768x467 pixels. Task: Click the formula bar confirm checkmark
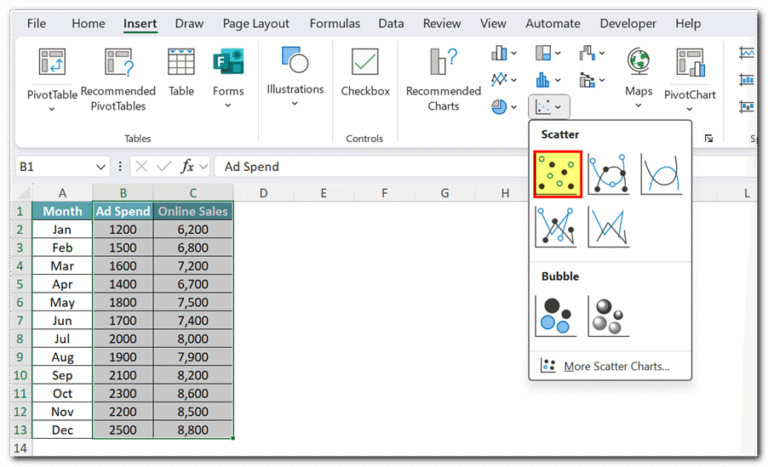(164, 167)
